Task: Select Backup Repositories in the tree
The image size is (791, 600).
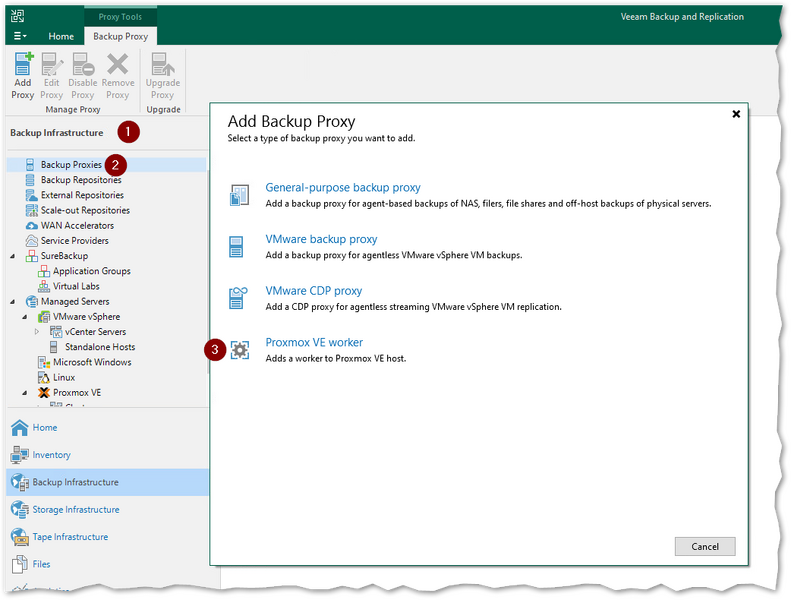Action: tap(81, 180)
